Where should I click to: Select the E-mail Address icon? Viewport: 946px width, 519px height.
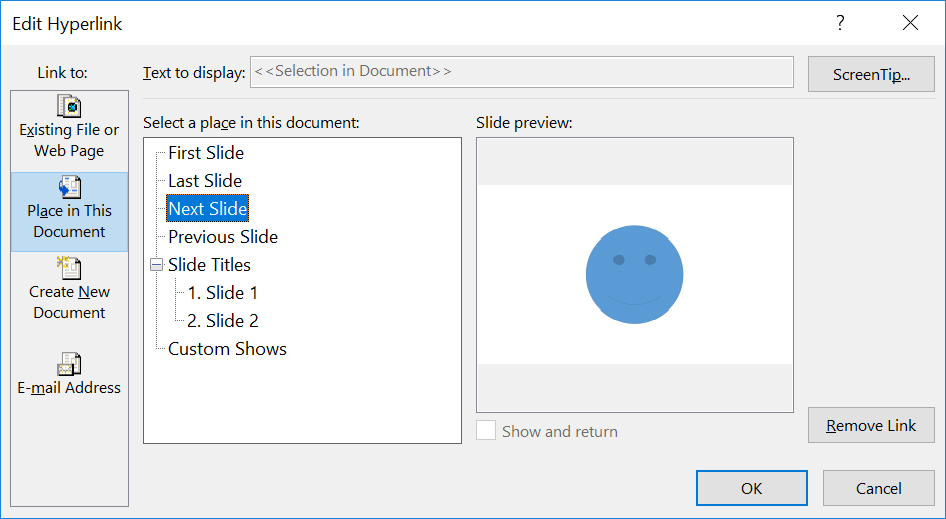coord(69,364)
